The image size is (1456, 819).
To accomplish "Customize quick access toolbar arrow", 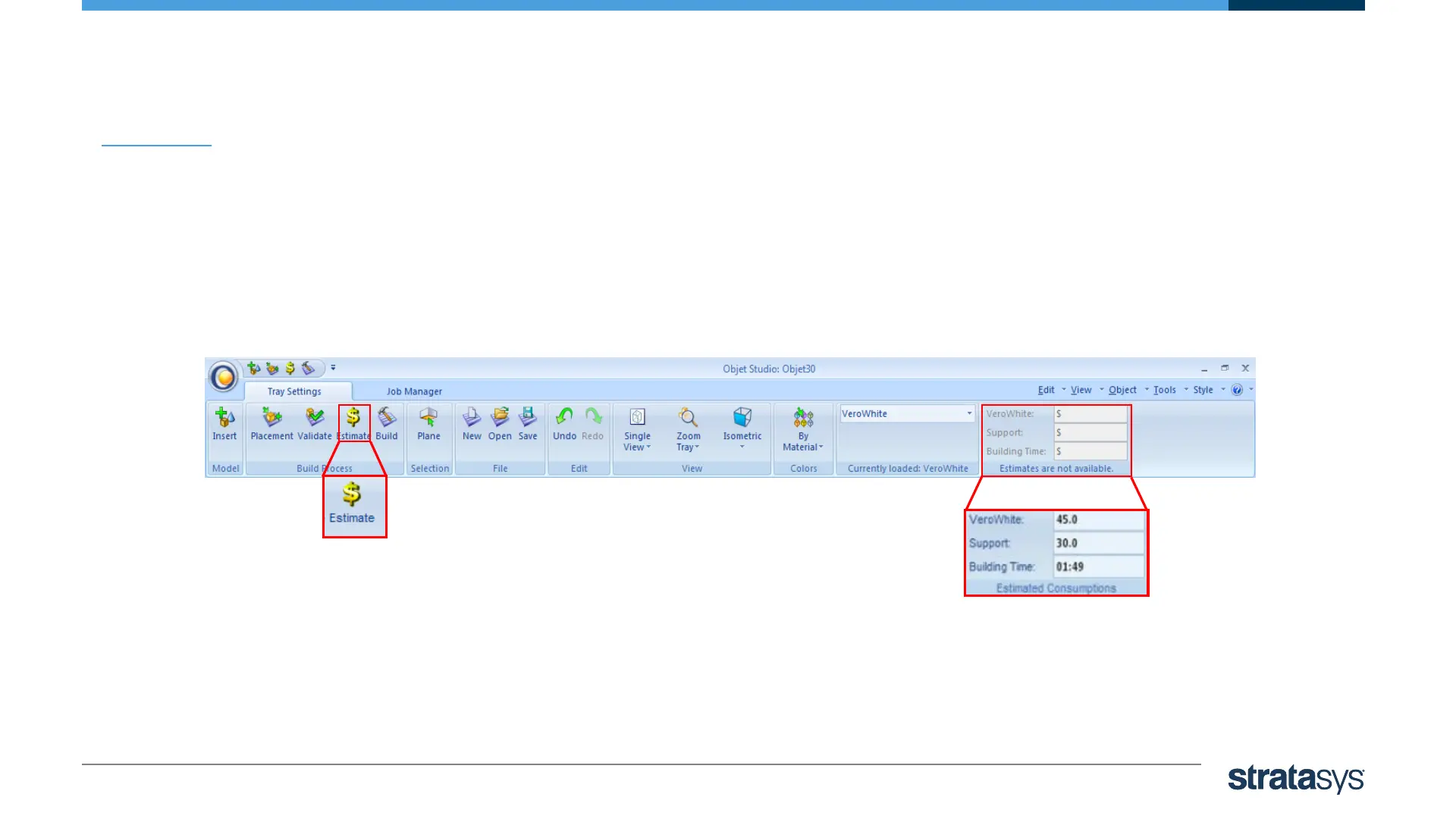I will click(x=333, y=369).
